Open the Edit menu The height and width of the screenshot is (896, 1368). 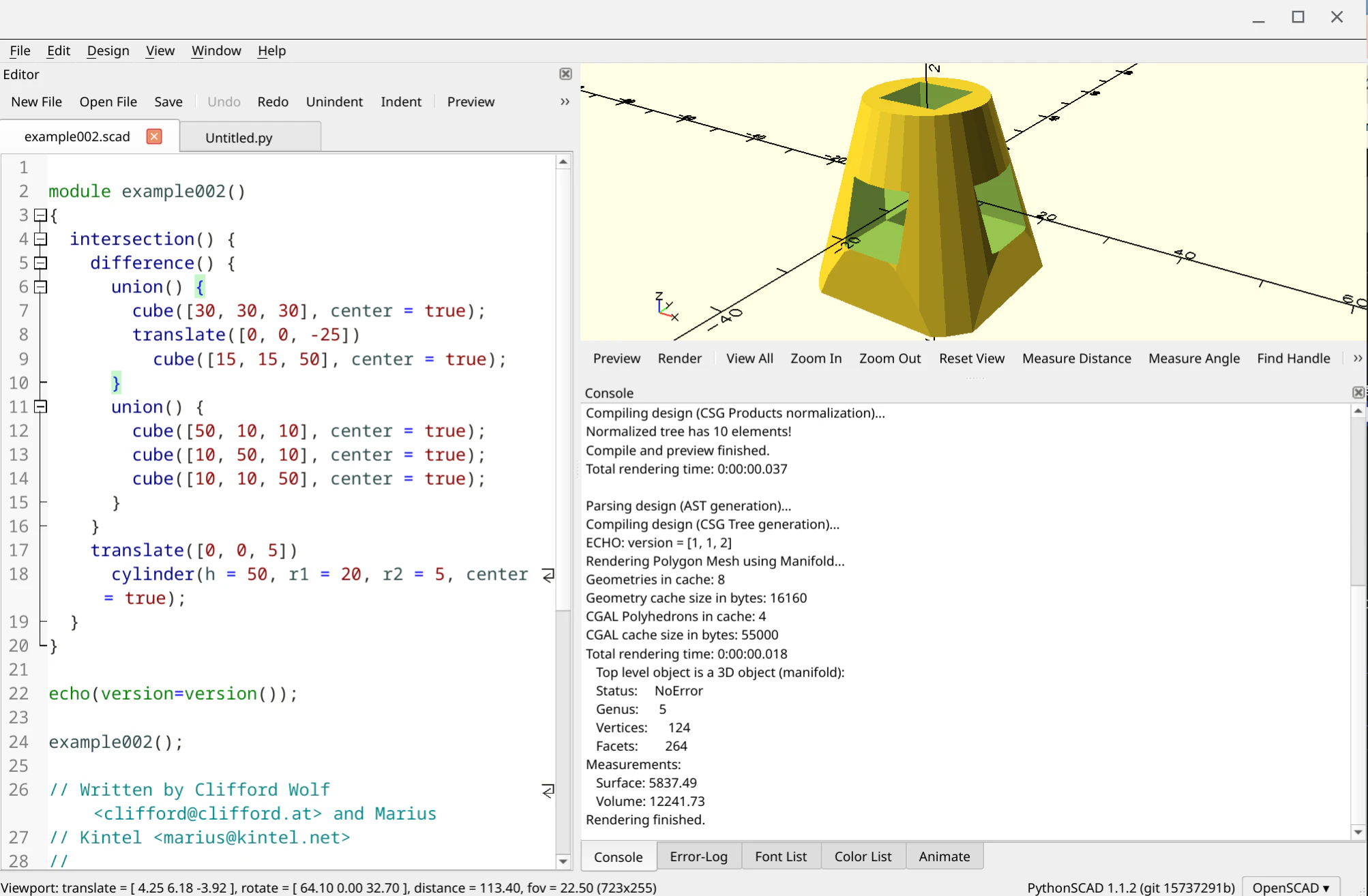59,50
